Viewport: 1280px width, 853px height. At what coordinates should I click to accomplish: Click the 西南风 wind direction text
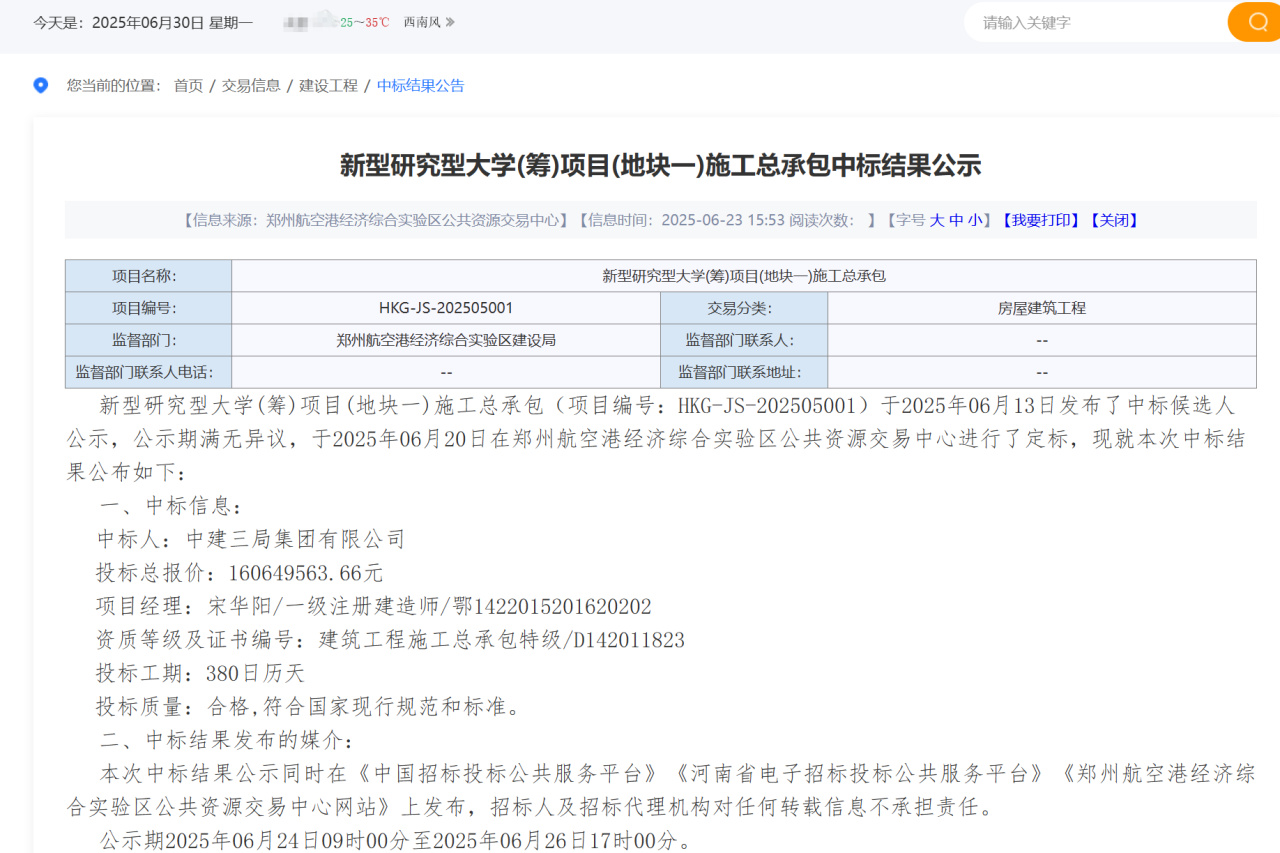point(422,22)
